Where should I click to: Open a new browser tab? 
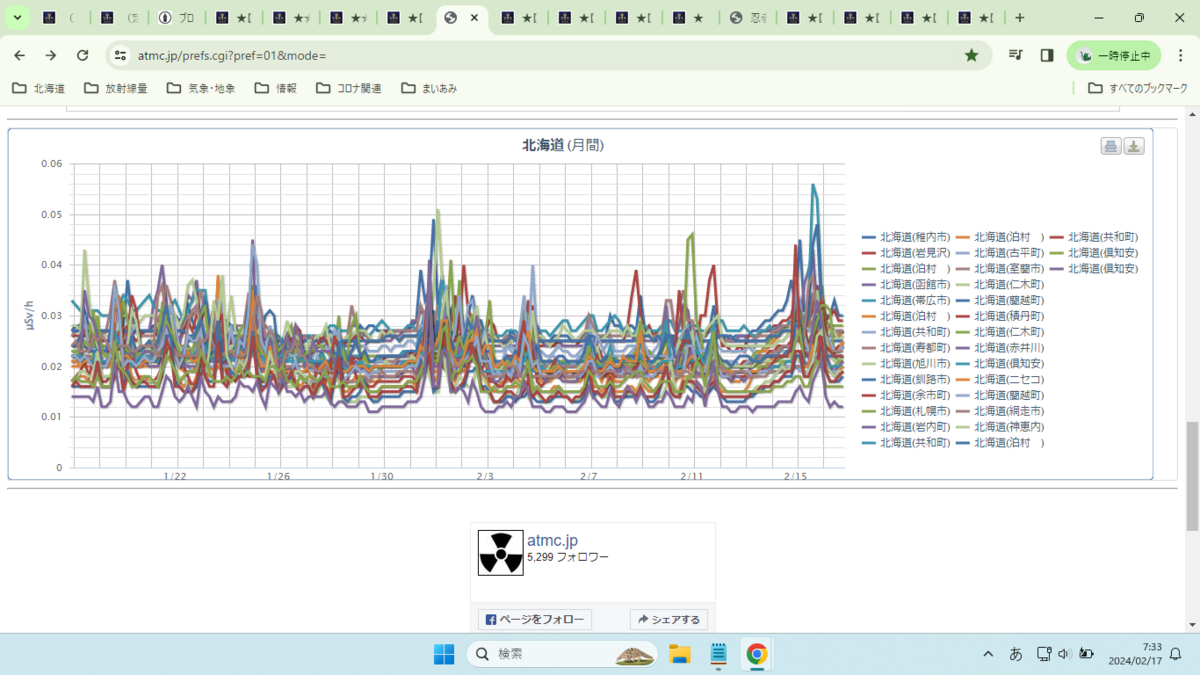(1019, 18)
